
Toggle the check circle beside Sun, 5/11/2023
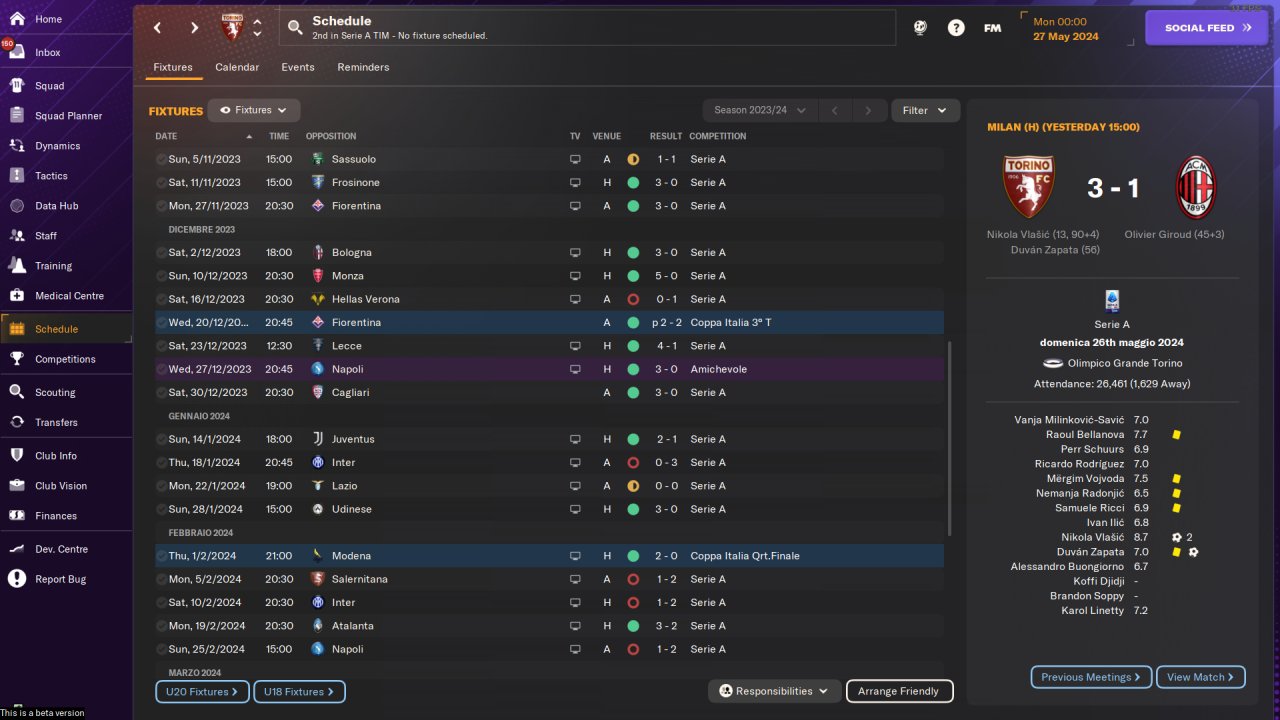point(161,159)
